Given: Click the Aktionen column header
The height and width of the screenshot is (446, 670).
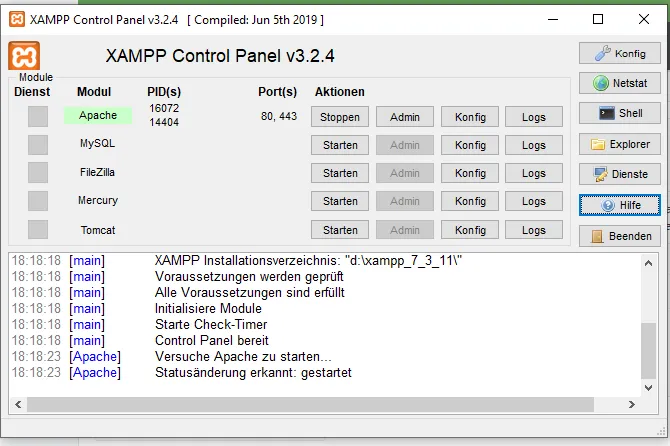Looking at the screenshot, I should pos(340,91).
